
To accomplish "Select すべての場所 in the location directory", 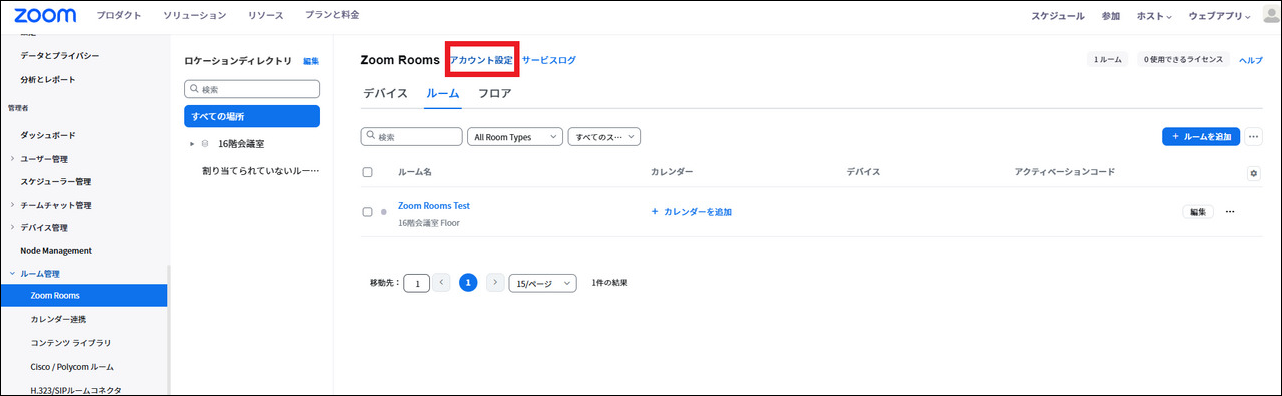I will pos(252,116).
